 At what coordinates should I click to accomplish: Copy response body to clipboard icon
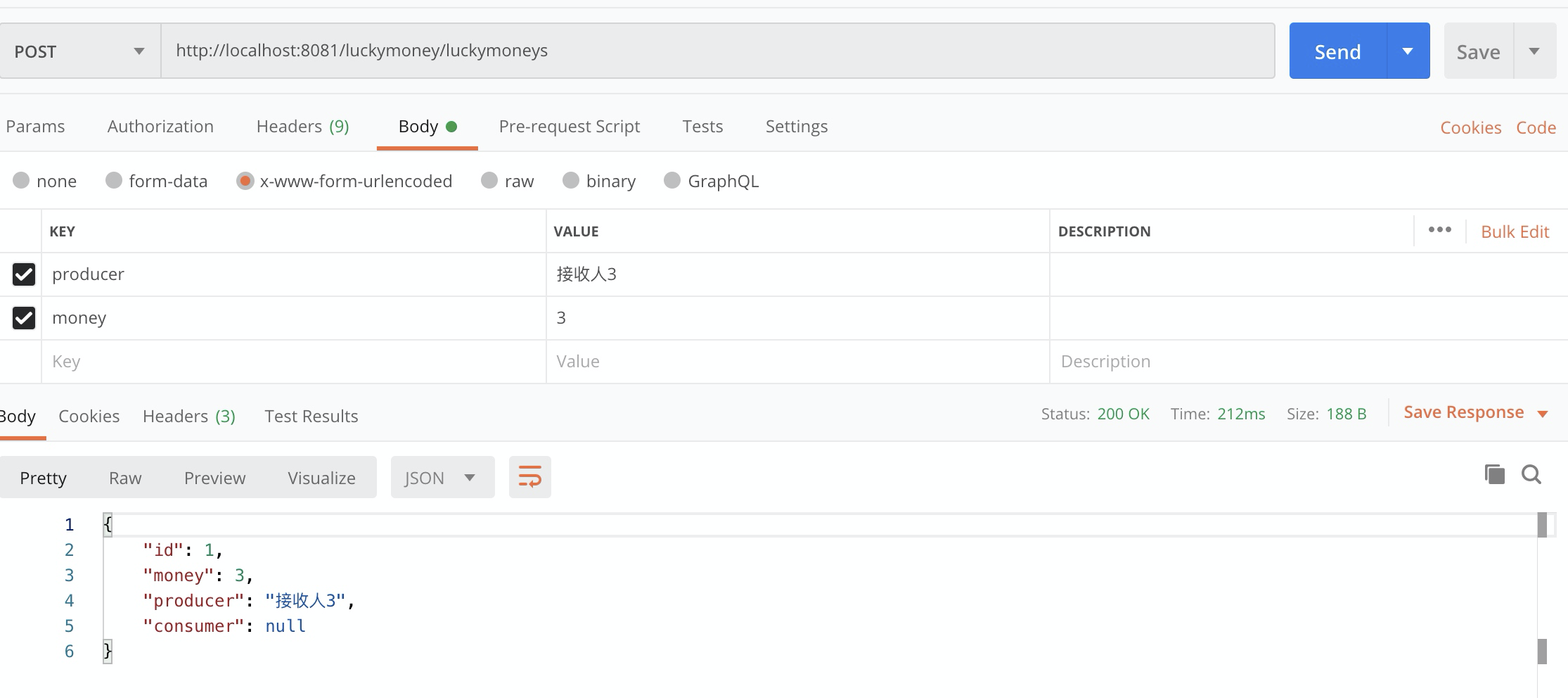coord(1494,474)
